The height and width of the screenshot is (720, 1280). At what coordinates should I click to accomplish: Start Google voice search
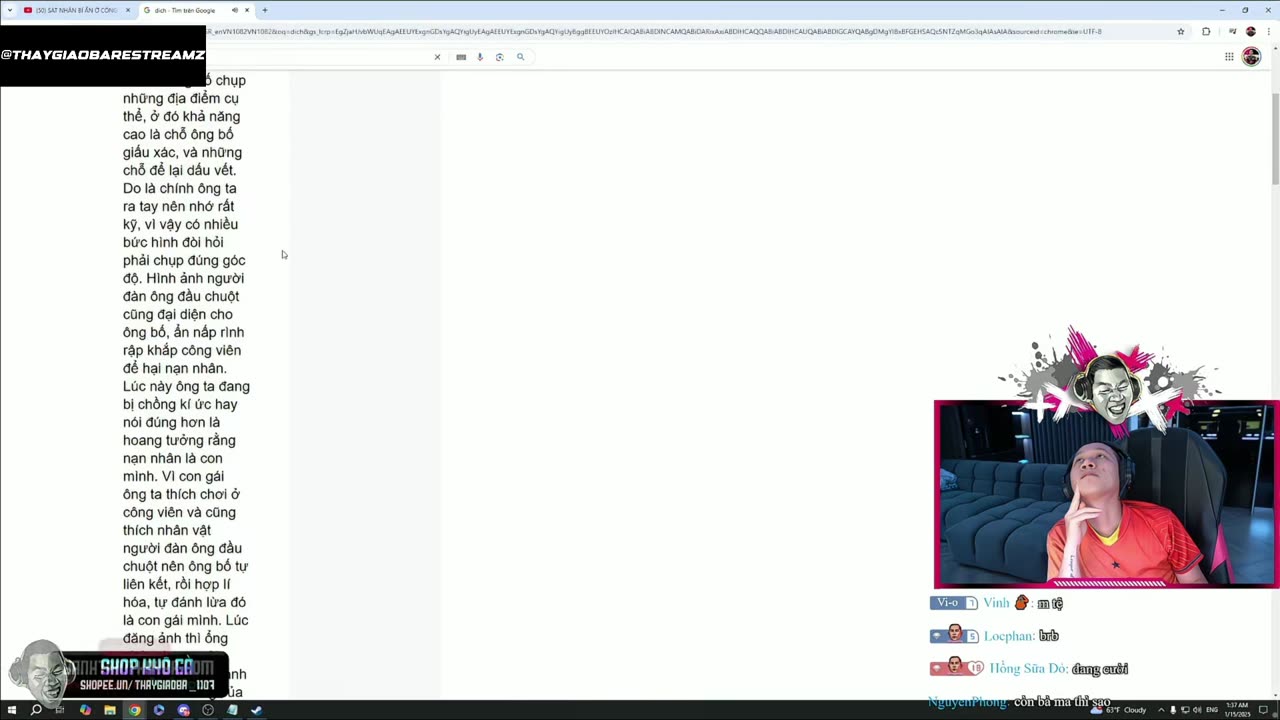point(480,57)
